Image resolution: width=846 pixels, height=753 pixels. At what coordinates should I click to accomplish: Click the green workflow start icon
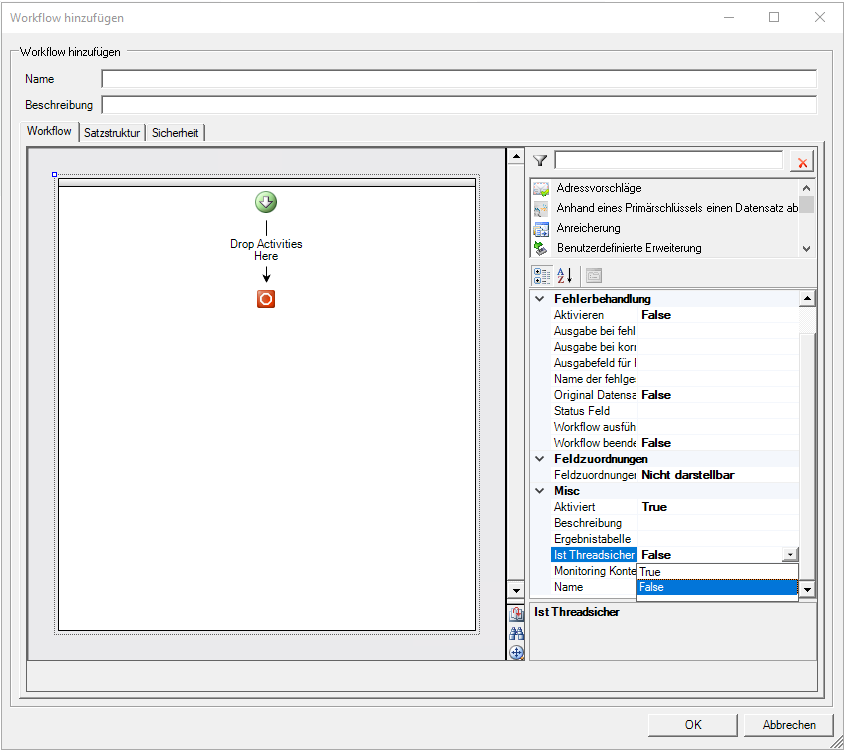pyautogui.click(x=266, y=202)
